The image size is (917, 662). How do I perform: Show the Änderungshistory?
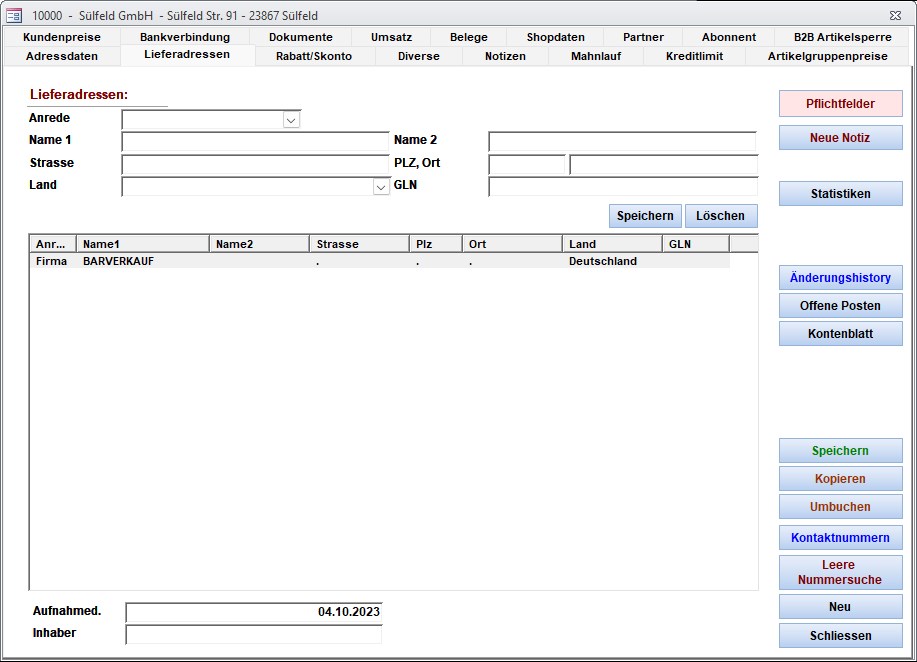pos(840,278)
